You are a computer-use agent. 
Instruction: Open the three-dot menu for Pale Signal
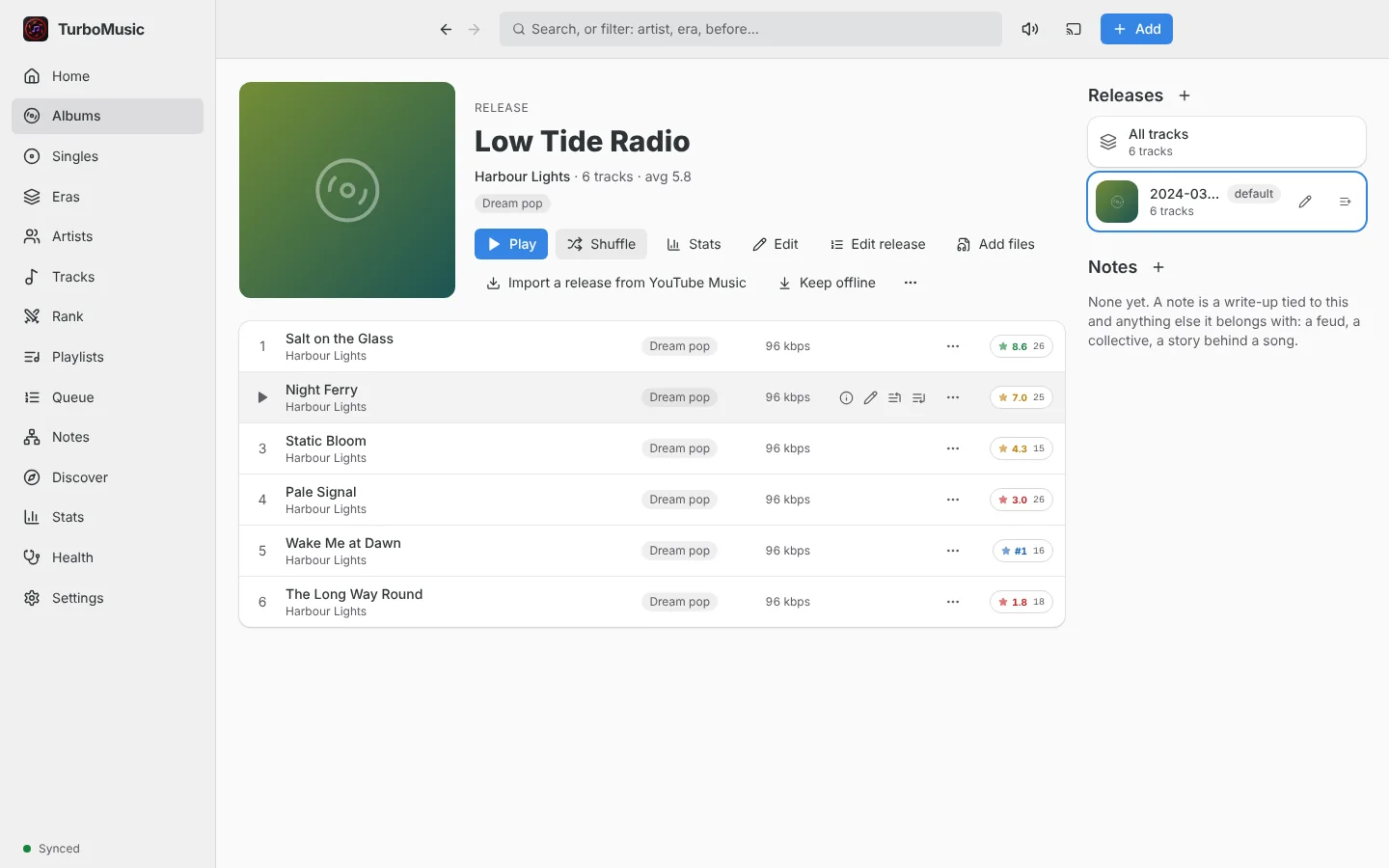pyautogui.click(x=953, y=500)
